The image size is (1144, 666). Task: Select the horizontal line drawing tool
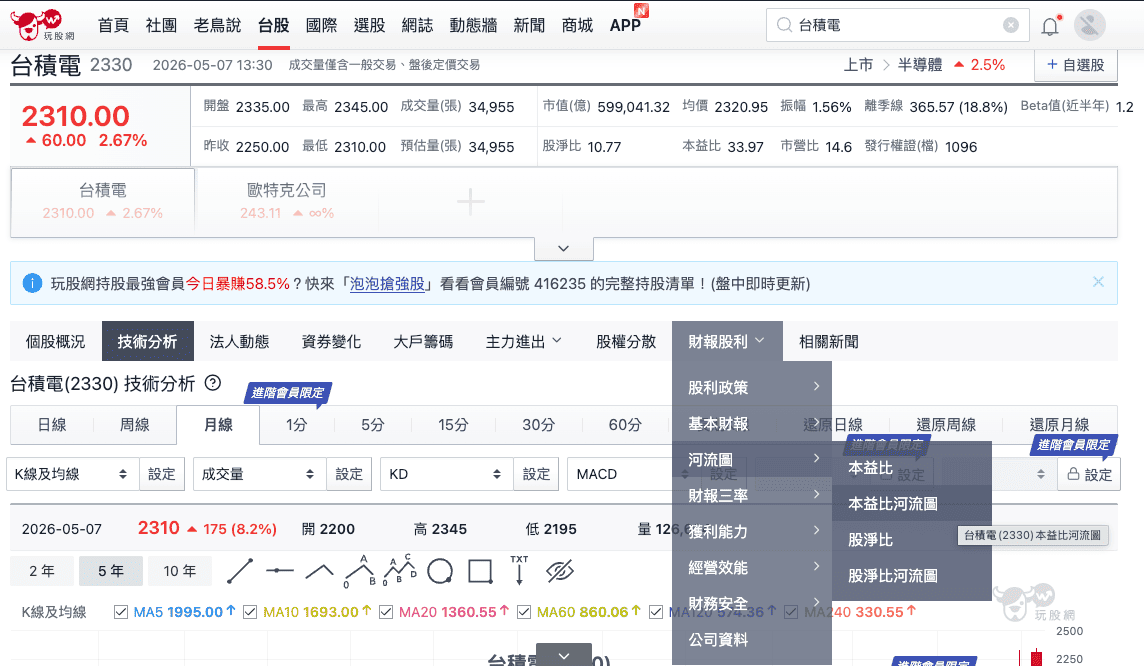[x=279, y=571]
